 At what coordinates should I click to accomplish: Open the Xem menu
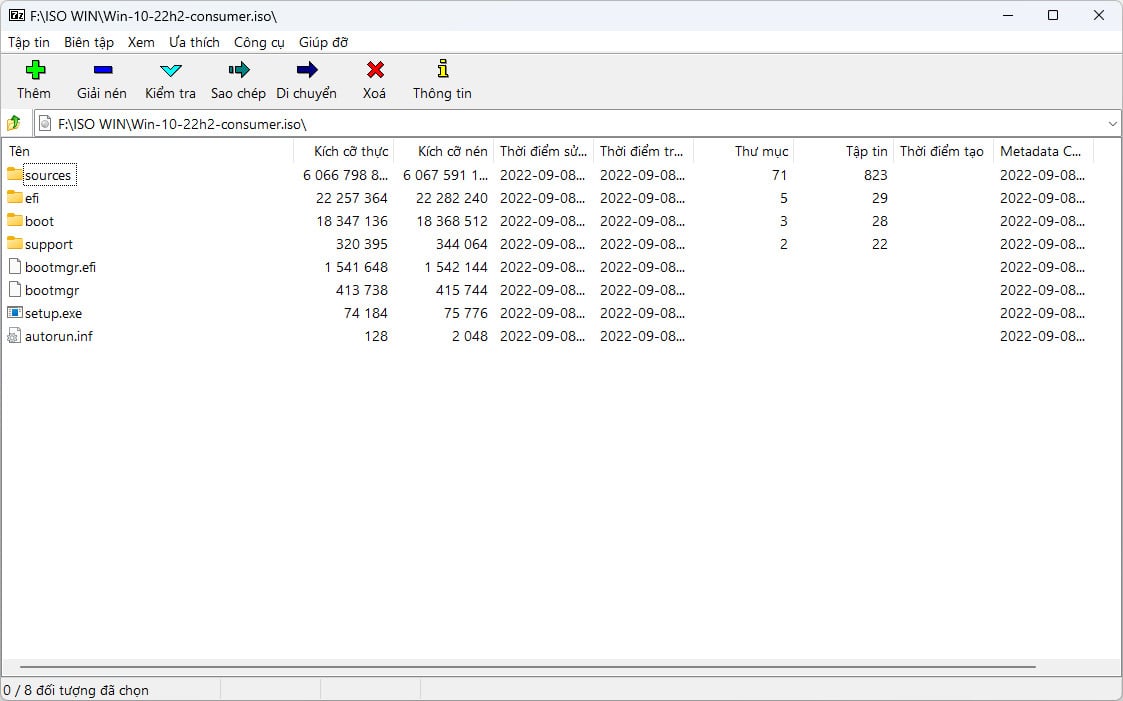tap(141, 42)
